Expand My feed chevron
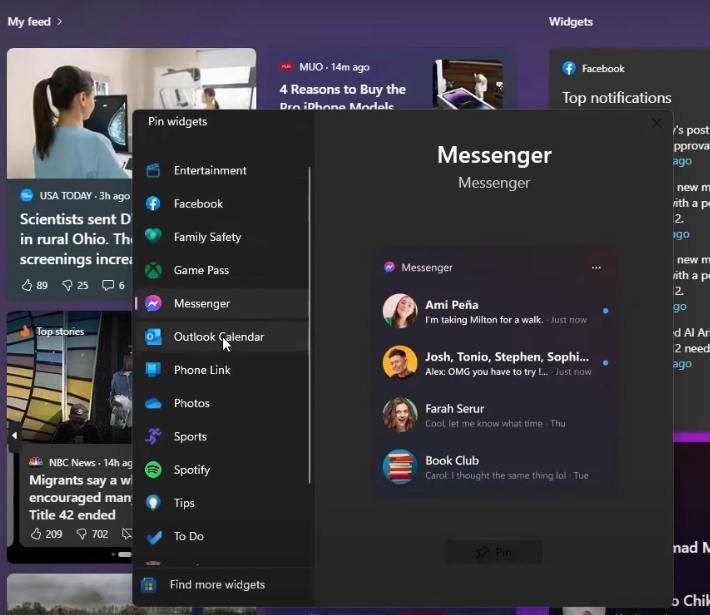 [x=60, y=21]
